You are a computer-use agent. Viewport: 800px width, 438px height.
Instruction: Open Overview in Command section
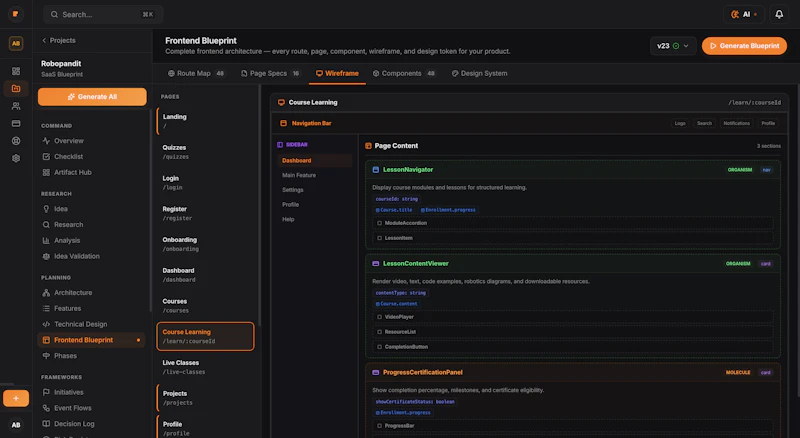92,141
